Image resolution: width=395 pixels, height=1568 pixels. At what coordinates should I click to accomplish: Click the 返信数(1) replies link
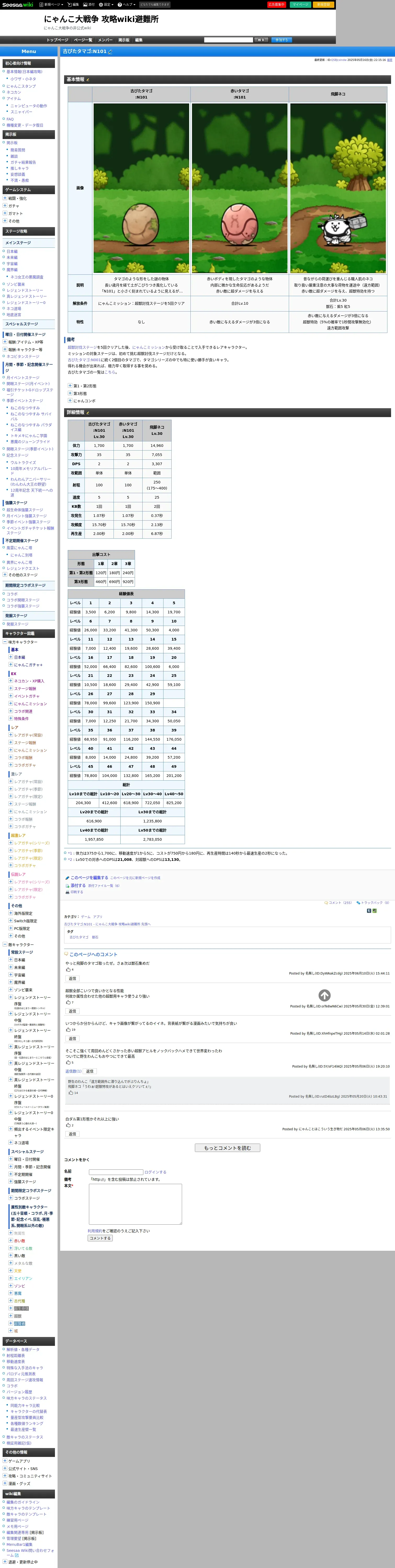coord(73,1071)
